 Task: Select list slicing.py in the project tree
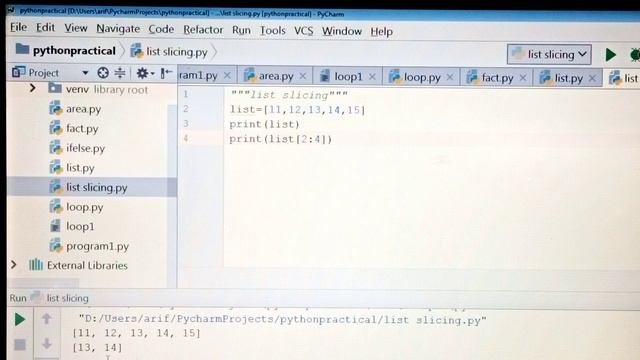[91, 187]
